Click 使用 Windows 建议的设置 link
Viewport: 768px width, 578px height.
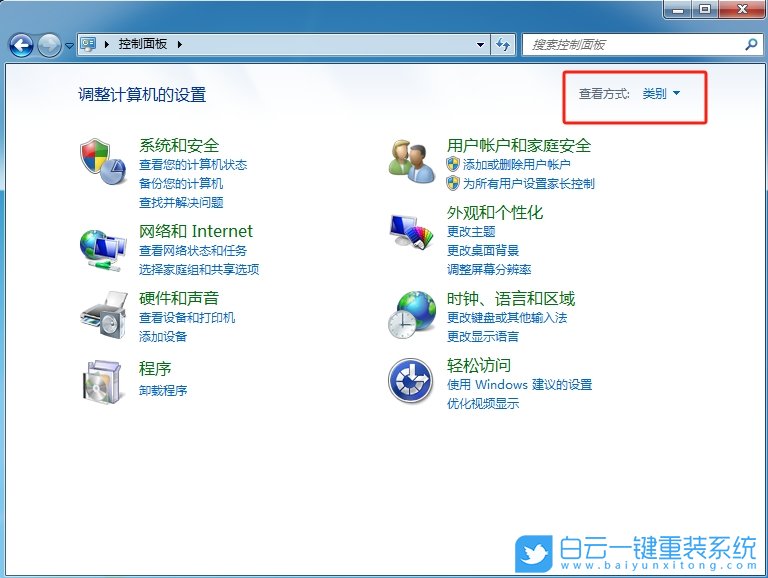(520, 385)
